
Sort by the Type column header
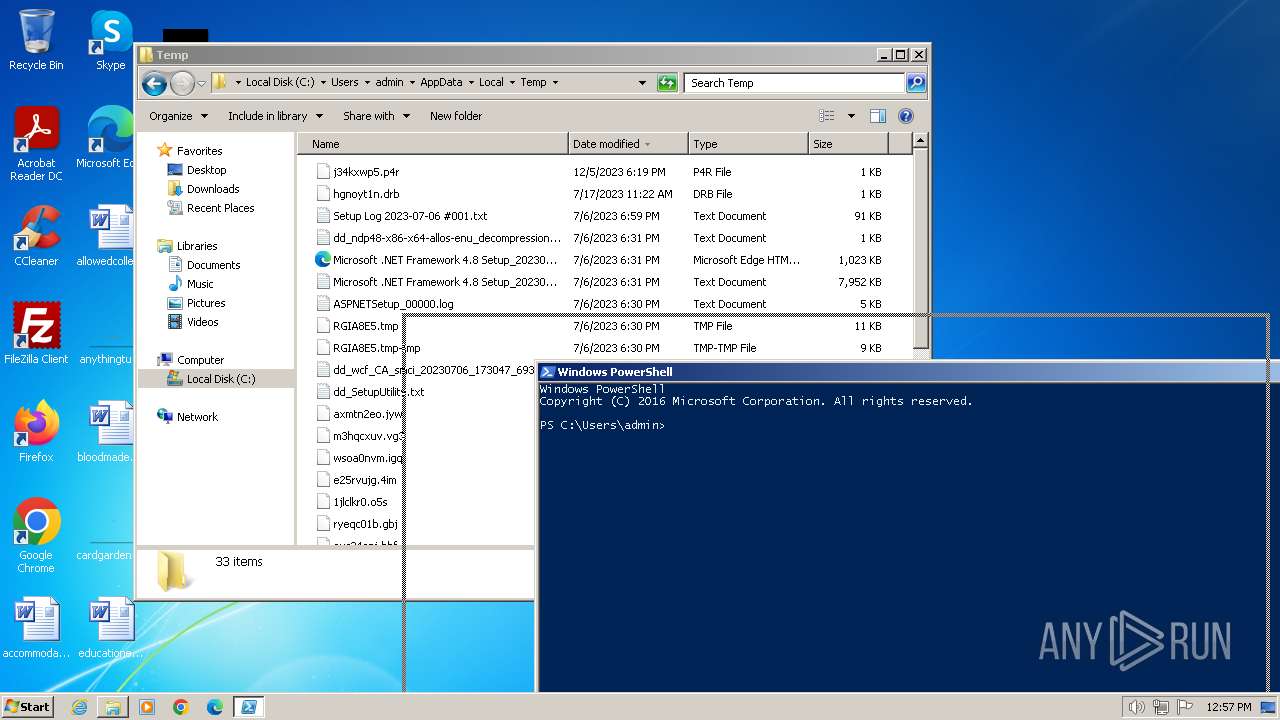click(x=748, y=144)
